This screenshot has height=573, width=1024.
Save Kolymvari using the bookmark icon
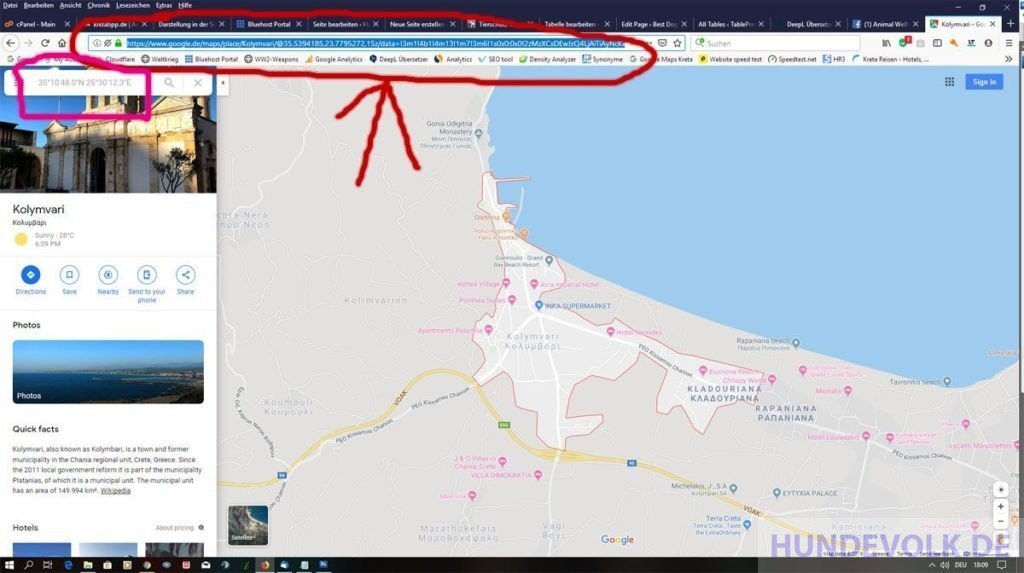69,275
